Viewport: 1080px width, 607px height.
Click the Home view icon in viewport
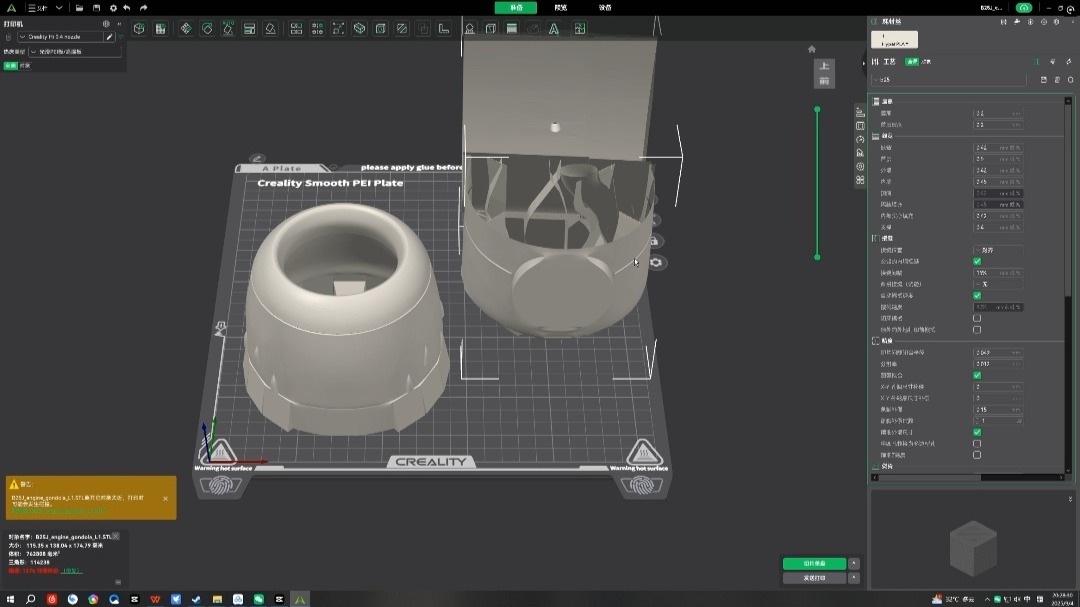(811, 49)
